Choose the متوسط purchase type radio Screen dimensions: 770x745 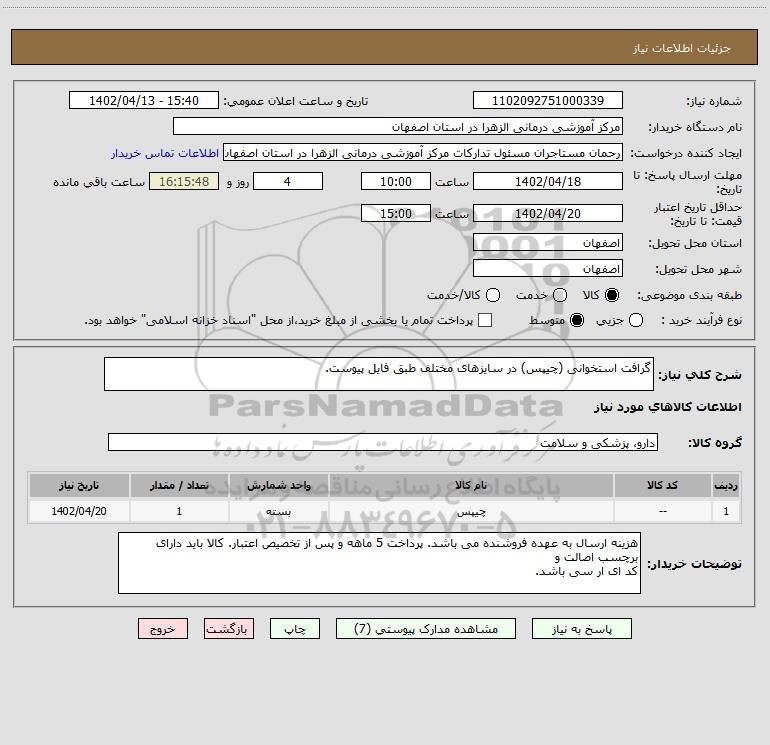(x=577, y=320)
